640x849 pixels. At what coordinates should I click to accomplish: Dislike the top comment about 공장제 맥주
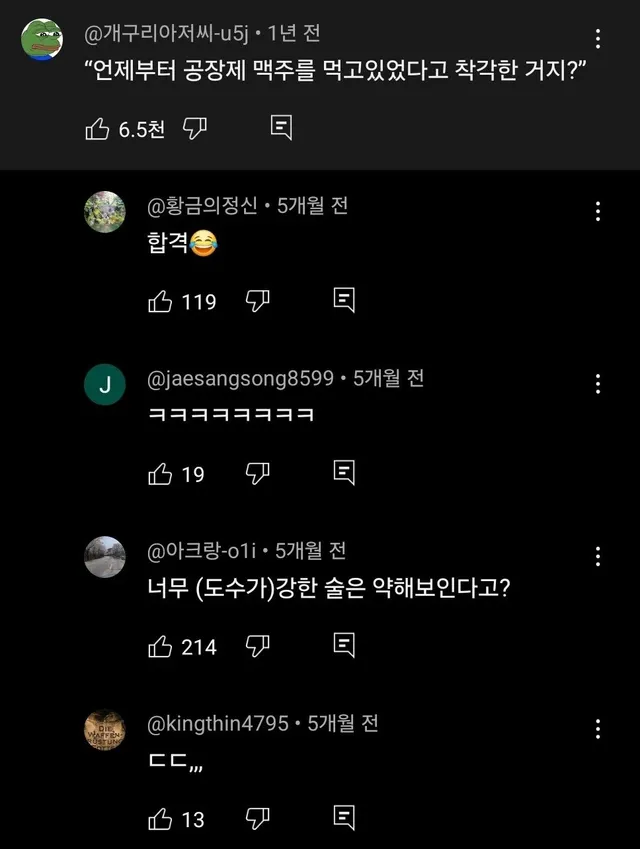(x=196, y=128)
